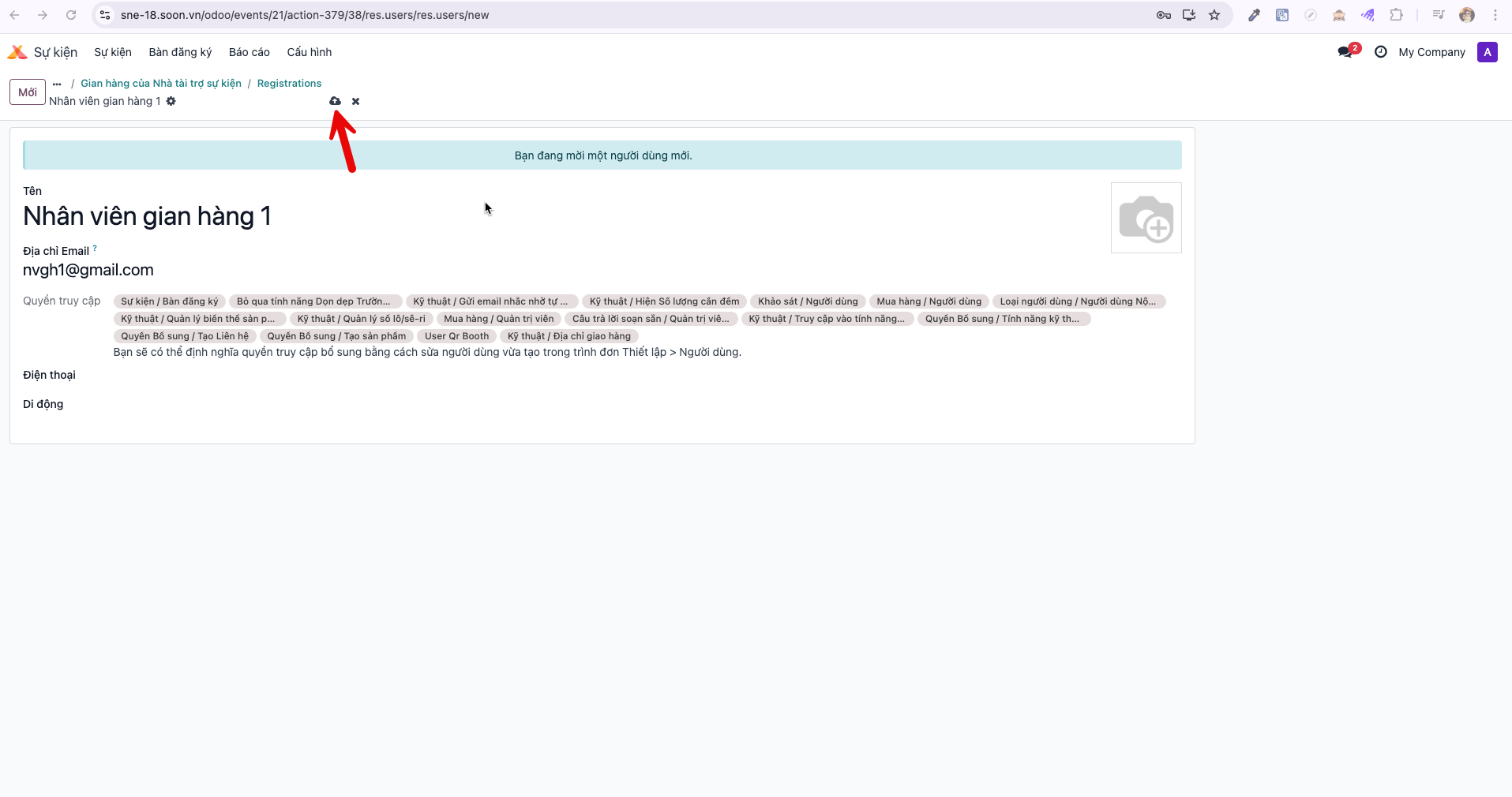Go to Gian hàng của Nhà tài trợ sự kiện breadcrumb
1512x797 pixels.
(x=161, y=84)
